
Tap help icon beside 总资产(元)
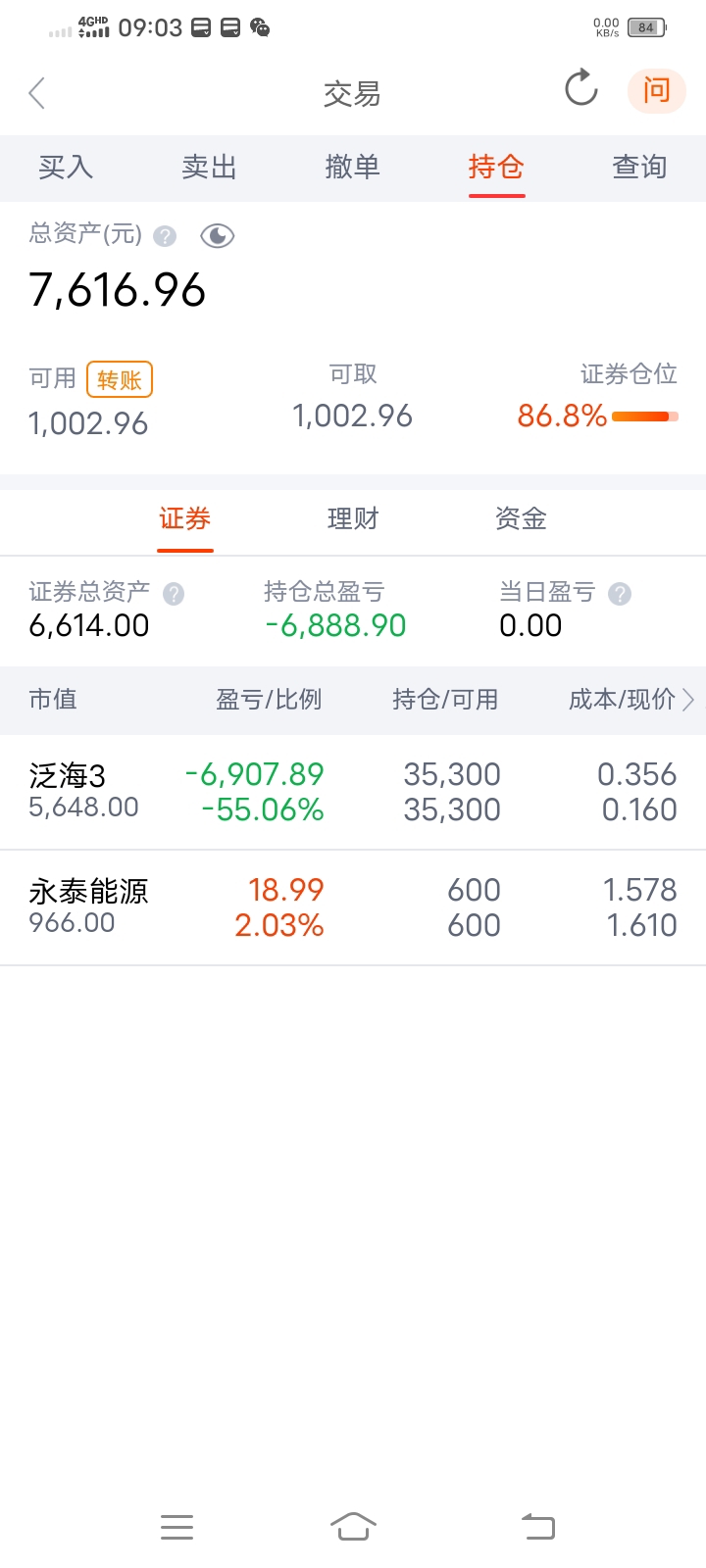(x=166, y=236)
